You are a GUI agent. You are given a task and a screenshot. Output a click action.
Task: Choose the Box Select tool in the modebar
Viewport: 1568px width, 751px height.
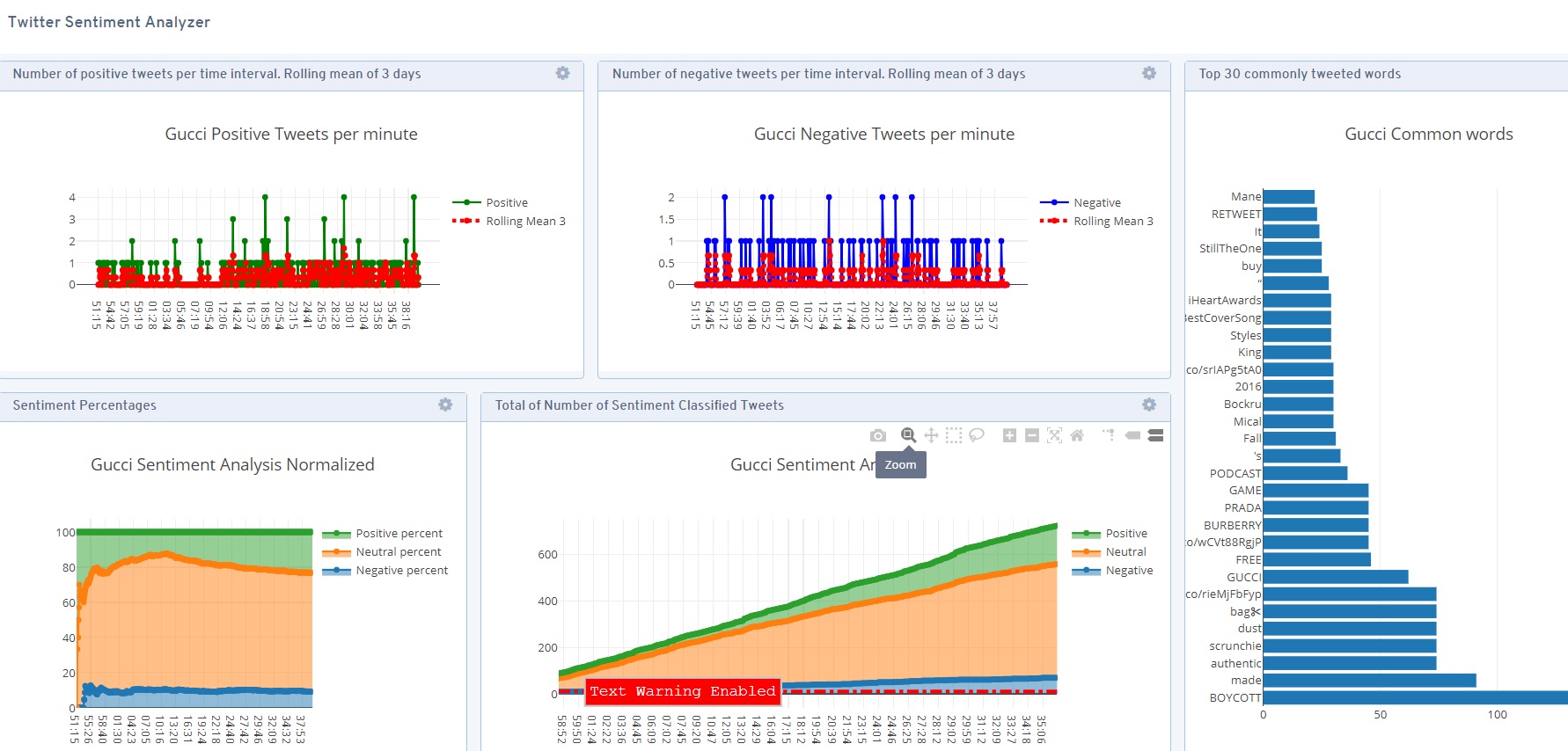[x=954, y=435]
